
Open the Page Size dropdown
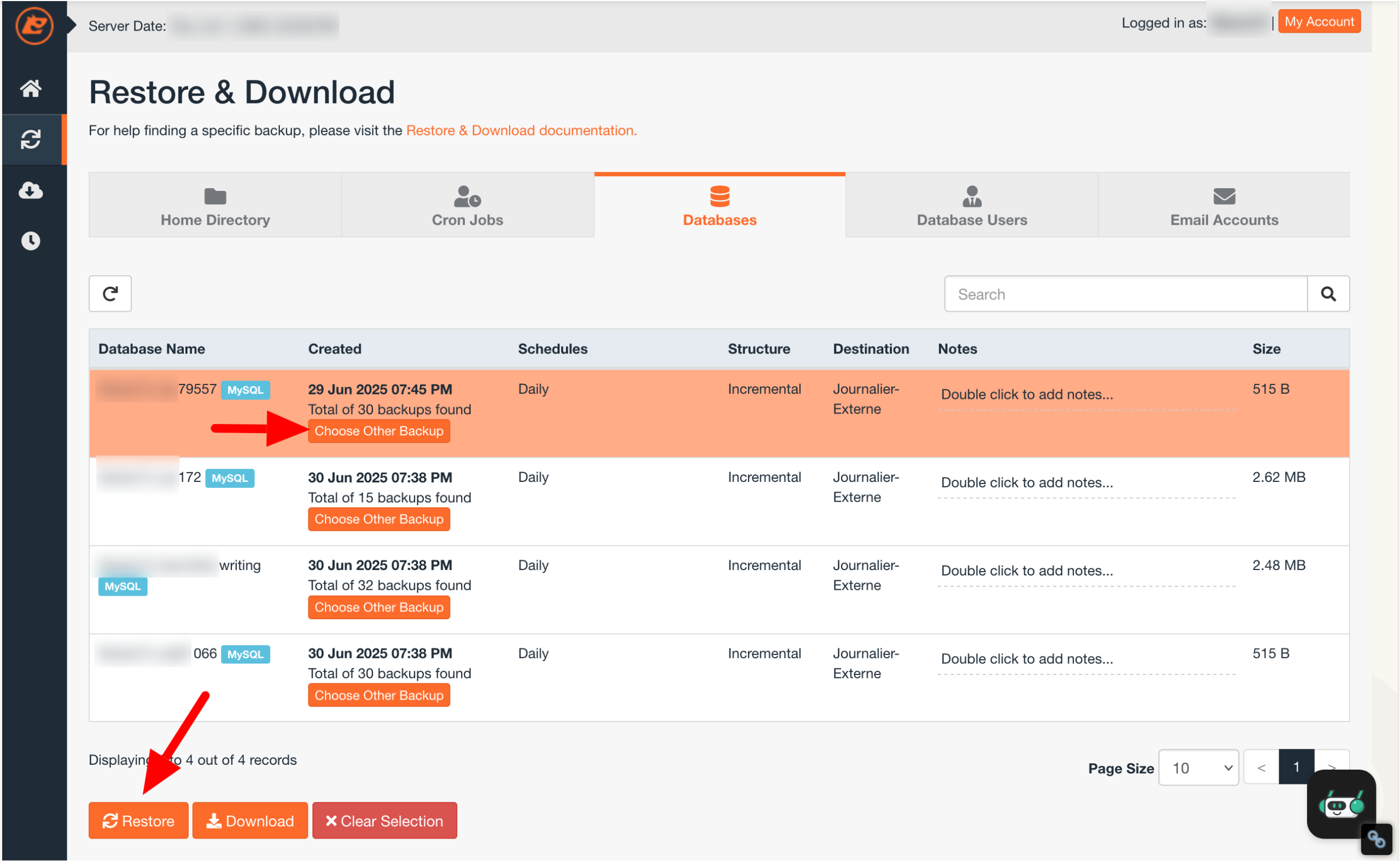(x=1198, y=767)
